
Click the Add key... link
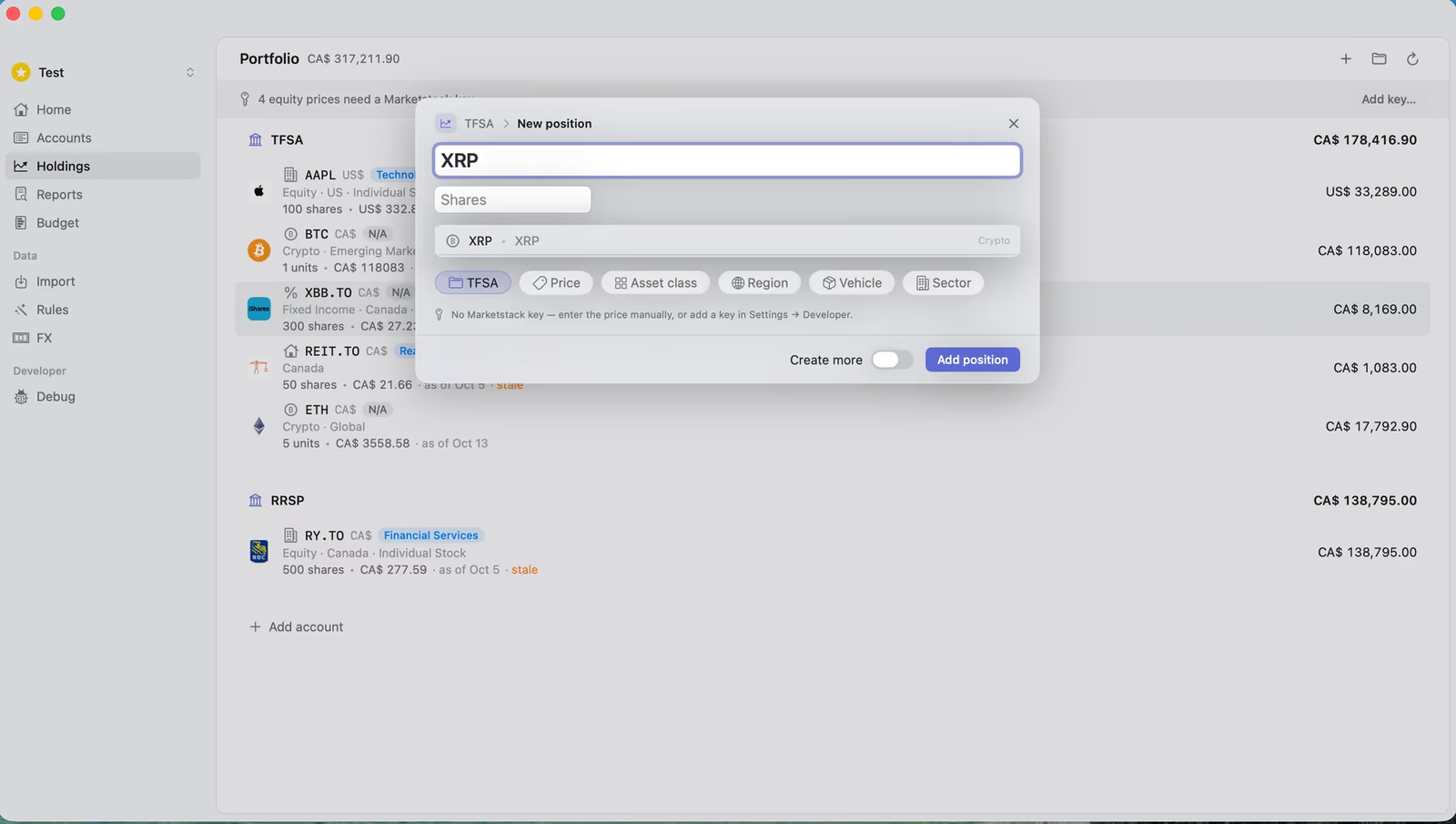click(x=1389, y=99)
